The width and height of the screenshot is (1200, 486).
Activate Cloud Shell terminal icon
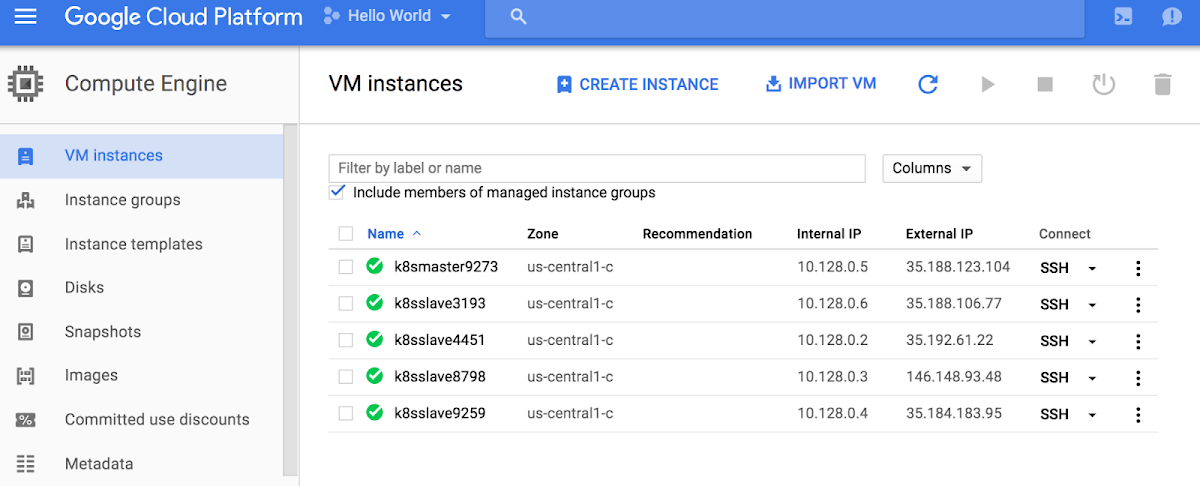click(x=1124, y=17)
